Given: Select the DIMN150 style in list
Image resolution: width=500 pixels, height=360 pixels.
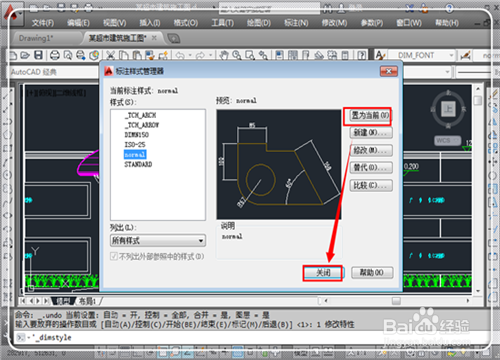Looking at the screenshot, I should [x=137, y=135].
